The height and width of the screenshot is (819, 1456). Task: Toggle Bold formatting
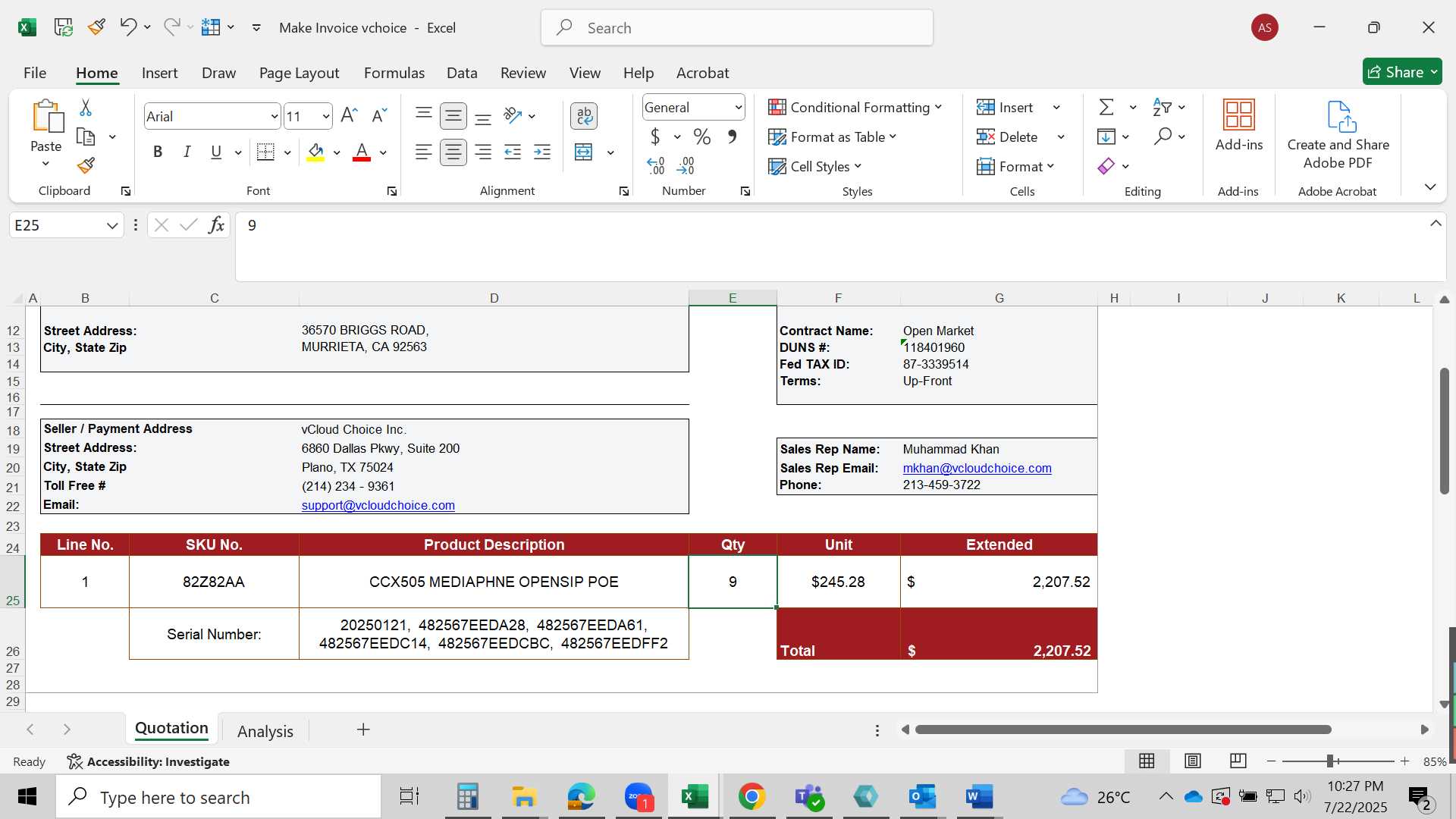158,152
